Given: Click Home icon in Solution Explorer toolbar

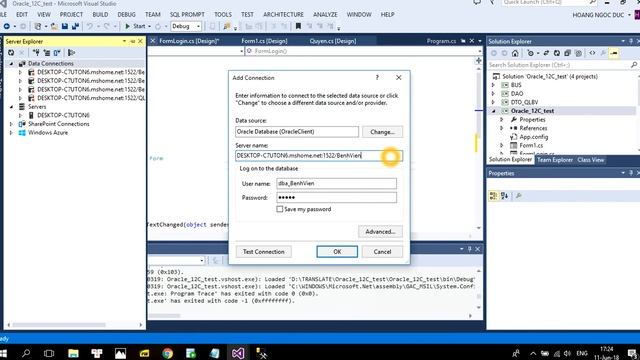Looking at the screenshot, I should click(x=515, y=53).
